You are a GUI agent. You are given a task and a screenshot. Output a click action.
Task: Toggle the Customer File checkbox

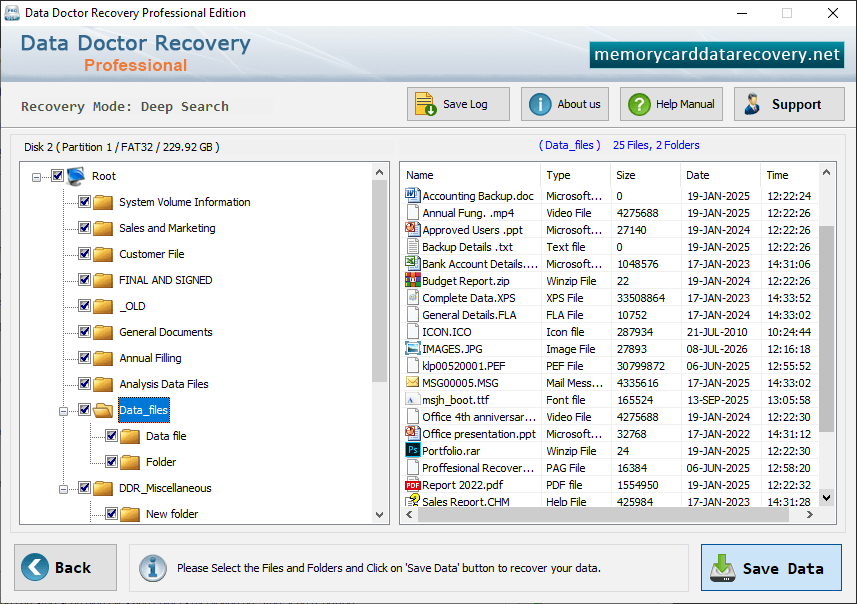point(84,254)
